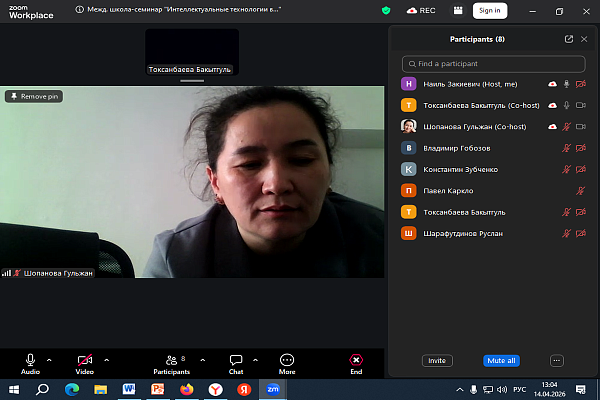Toggle microphone for Шопанова Гульжан in list

pyautogui.click(x=567, y=127)
